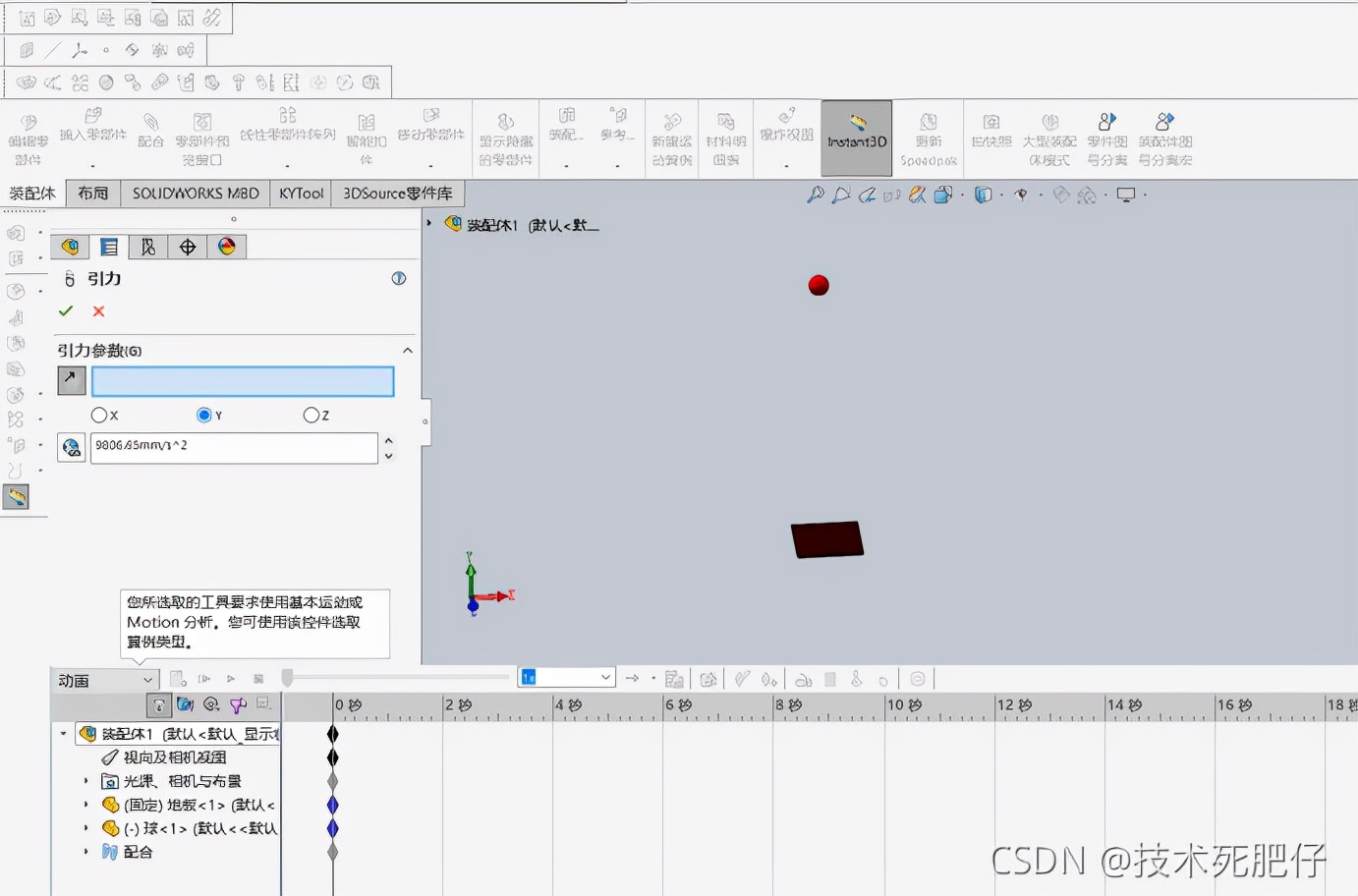Viewport: 1358px width, 896px height.
Task: Confirm gravity with the green checkmark
Action: 66,311
